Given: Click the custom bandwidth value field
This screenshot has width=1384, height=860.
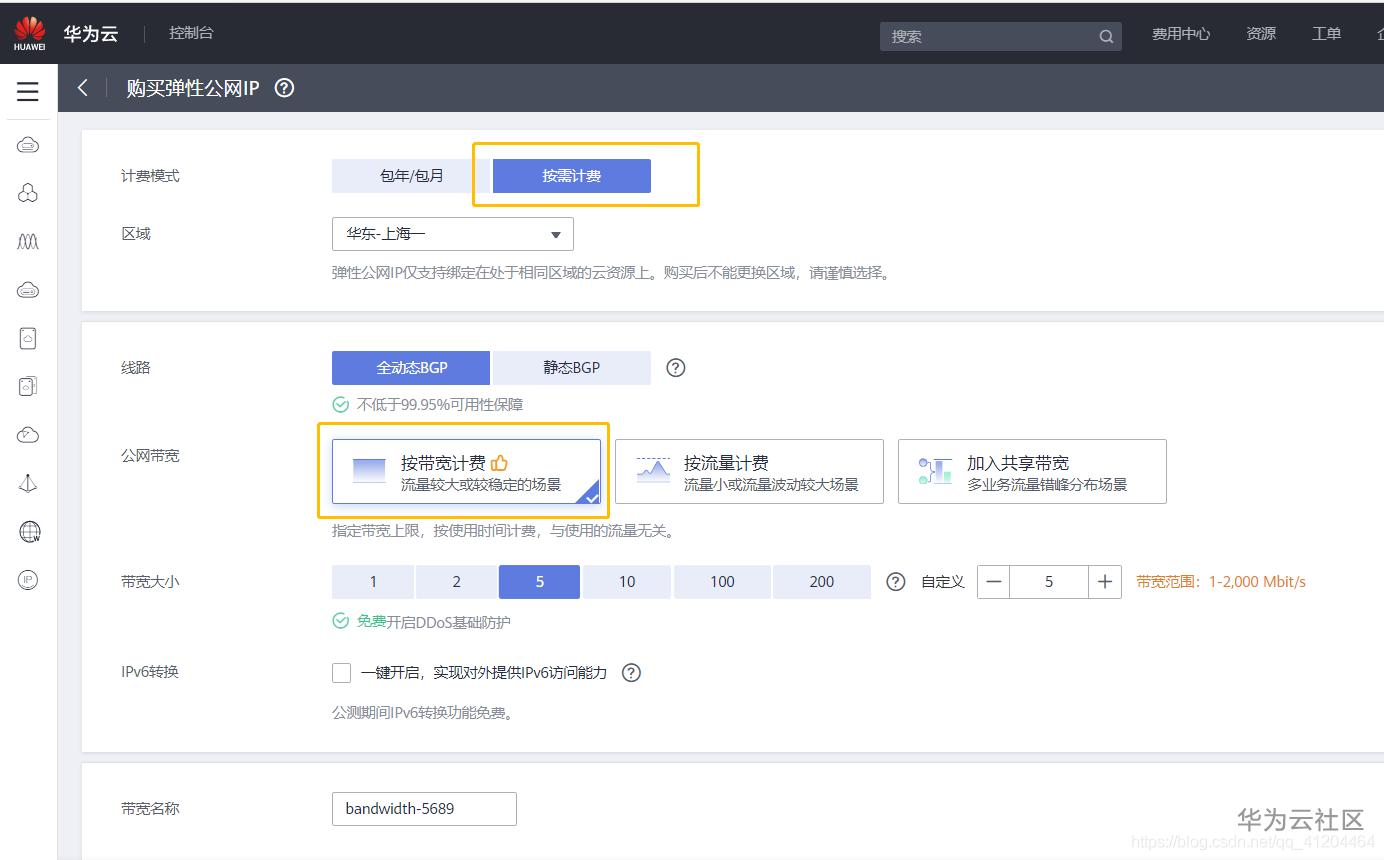Looking at the screenshot, I should (1049, 582).
